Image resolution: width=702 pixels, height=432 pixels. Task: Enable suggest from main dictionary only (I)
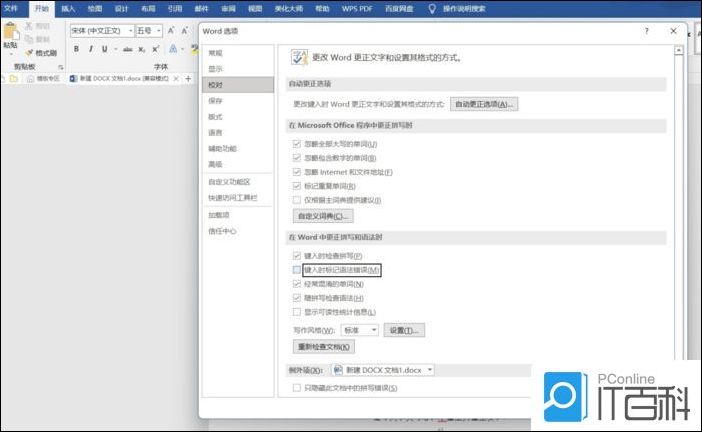pos(296,200)
